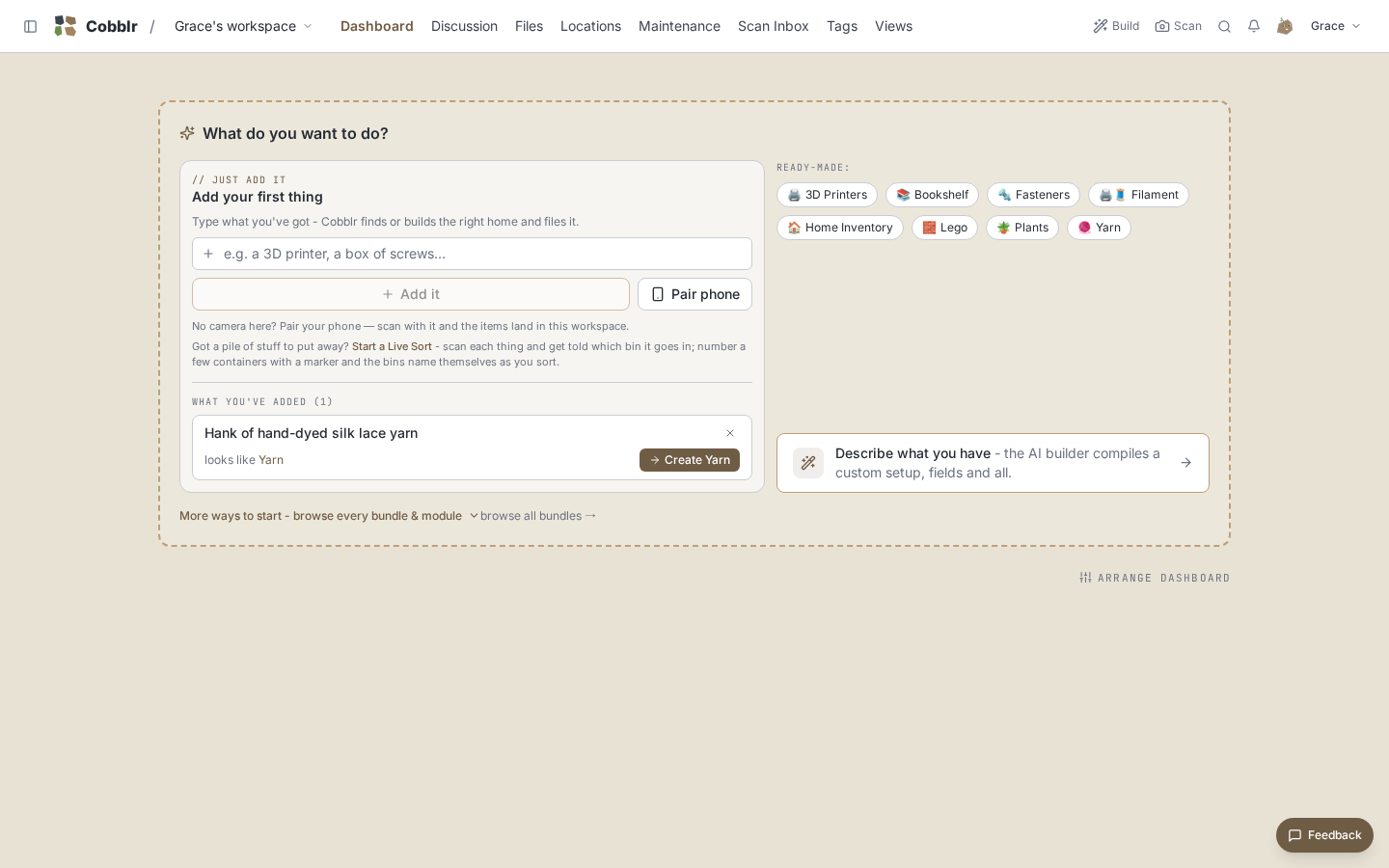
Task: Open the Locations tab
Action: [590, 26]
